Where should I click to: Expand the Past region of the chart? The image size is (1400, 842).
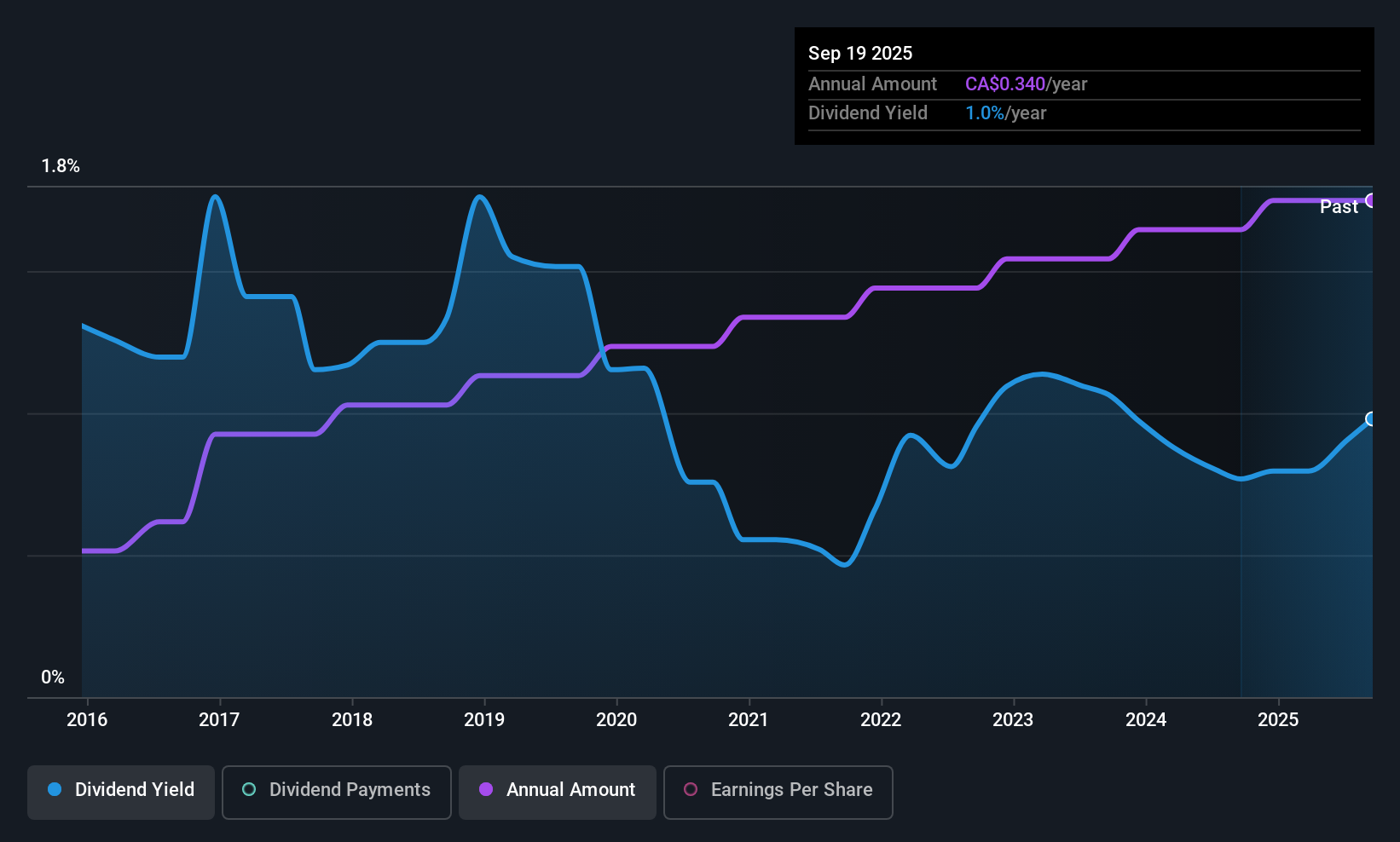(x=1339, y=206)
